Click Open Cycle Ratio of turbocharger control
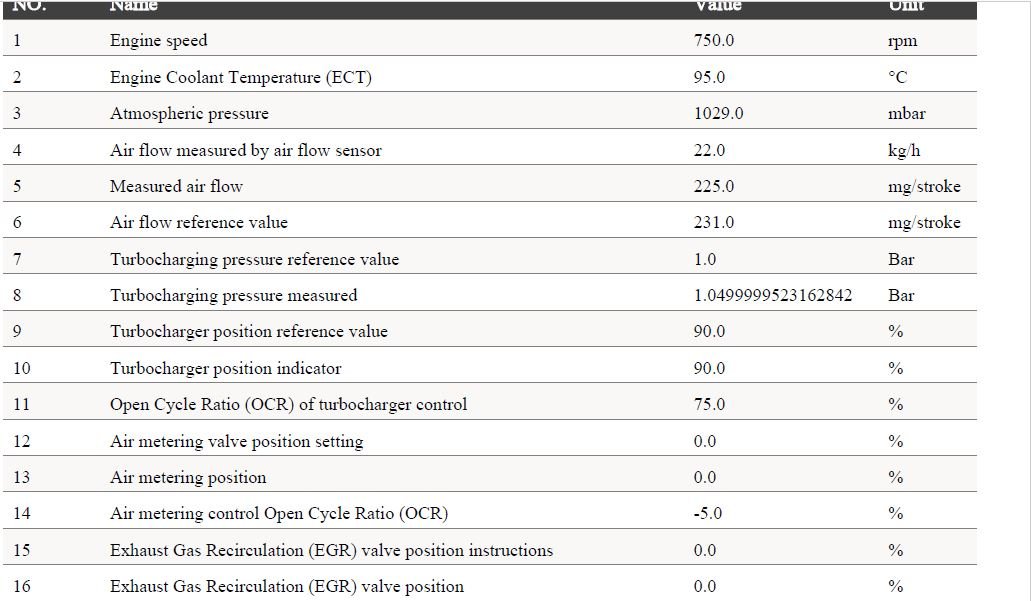The image size is (1031, 601). pyautogui.click(x=490, y=404)
